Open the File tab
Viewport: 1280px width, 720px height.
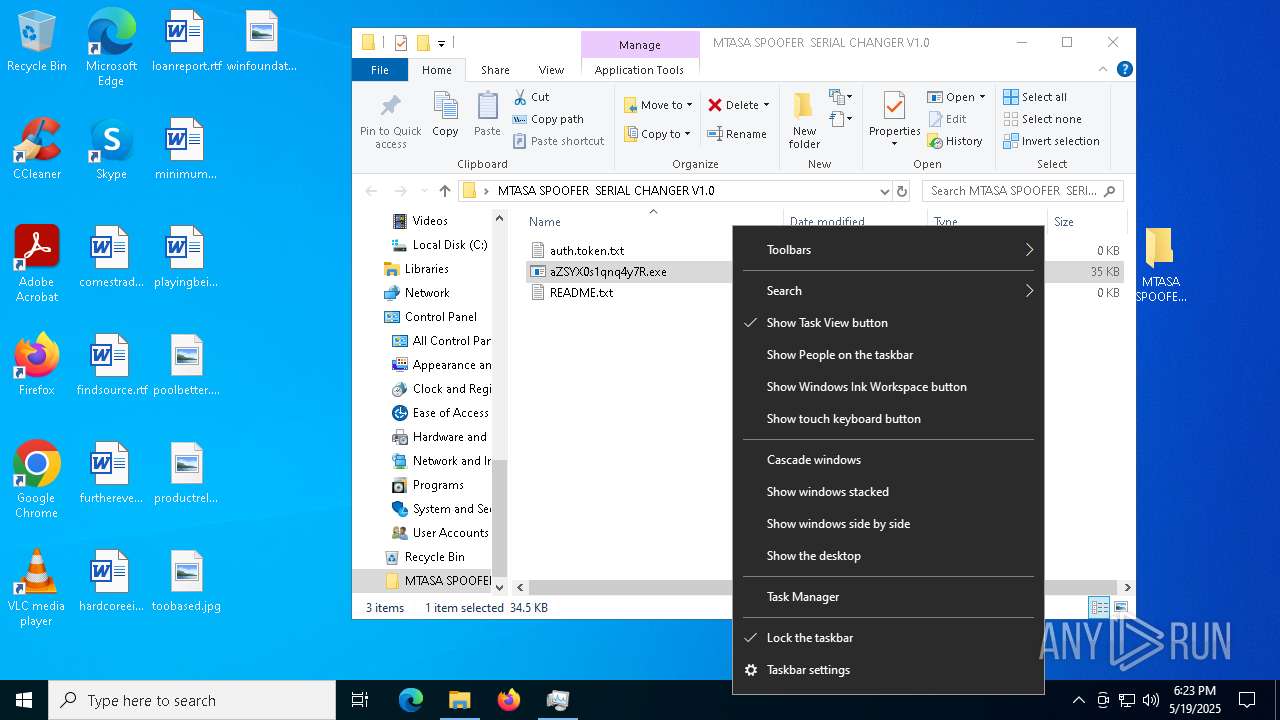point(380,70)
